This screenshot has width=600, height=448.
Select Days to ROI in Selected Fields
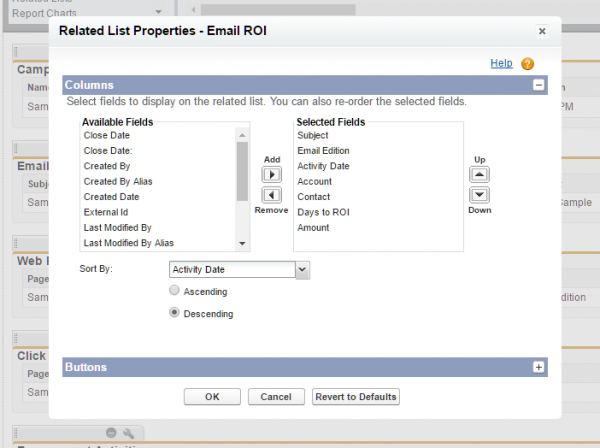(321, 213)
